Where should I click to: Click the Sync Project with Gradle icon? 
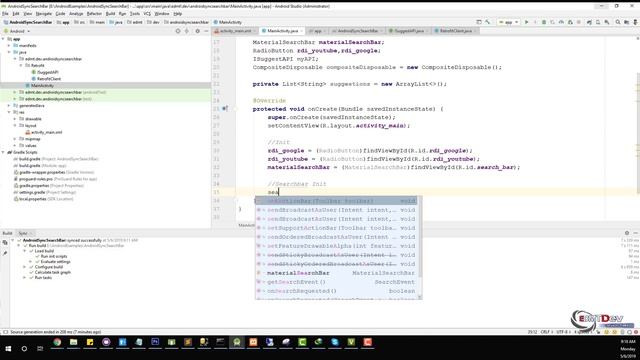pos(589,22)
